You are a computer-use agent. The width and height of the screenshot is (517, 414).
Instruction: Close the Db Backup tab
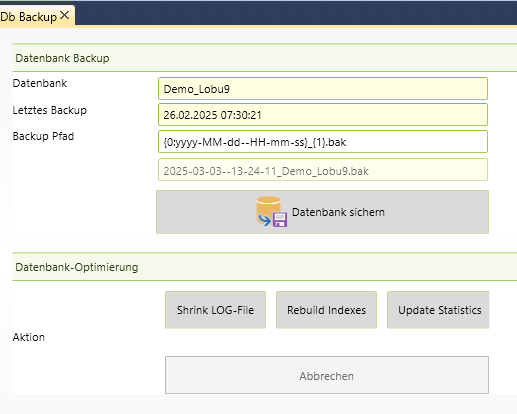[65, 15]
